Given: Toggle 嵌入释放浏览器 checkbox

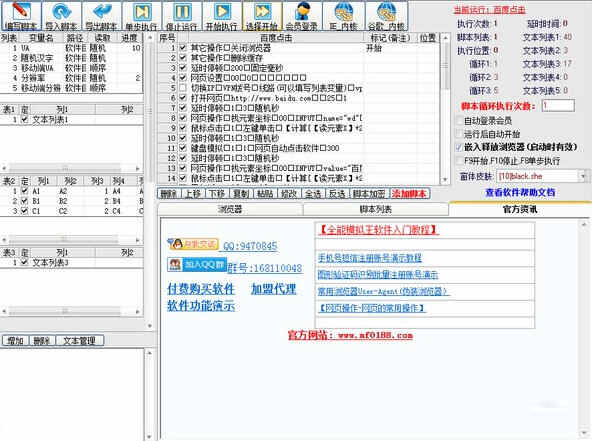Looking at the screenshot, I should [459, 147].
